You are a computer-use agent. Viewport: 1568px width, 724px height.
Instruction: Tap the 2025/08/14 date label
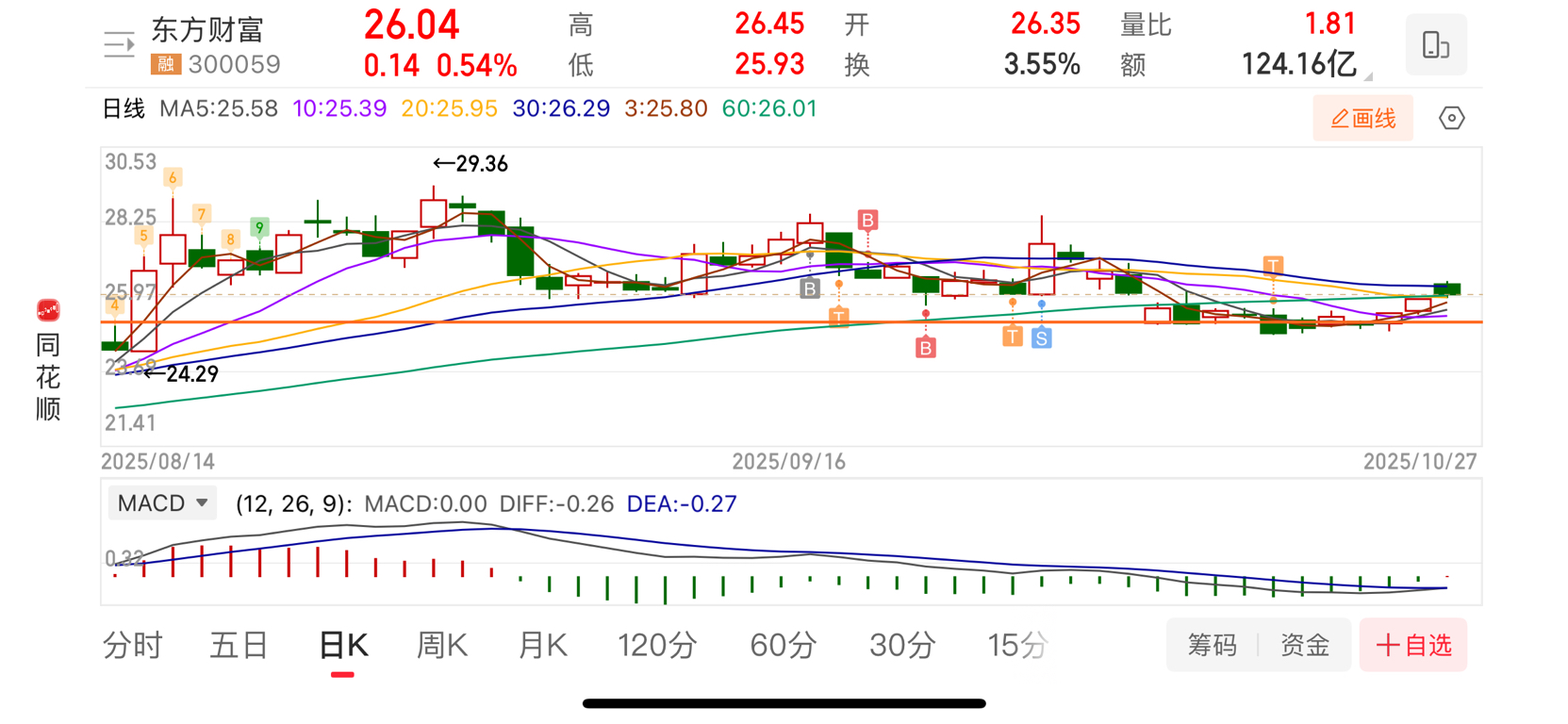158,462
